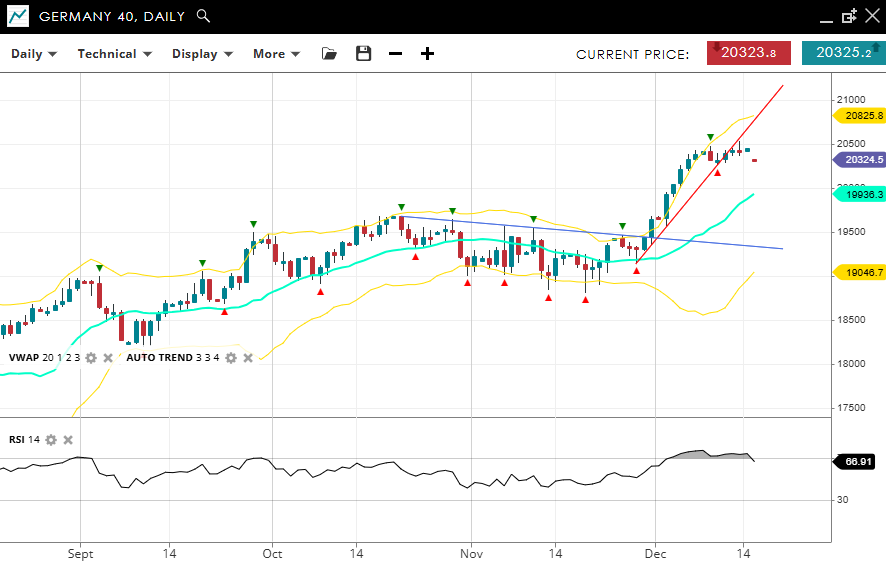Open VWAP indicator settings gear
The image size is (886, 564).
click(x=91, y=358)
